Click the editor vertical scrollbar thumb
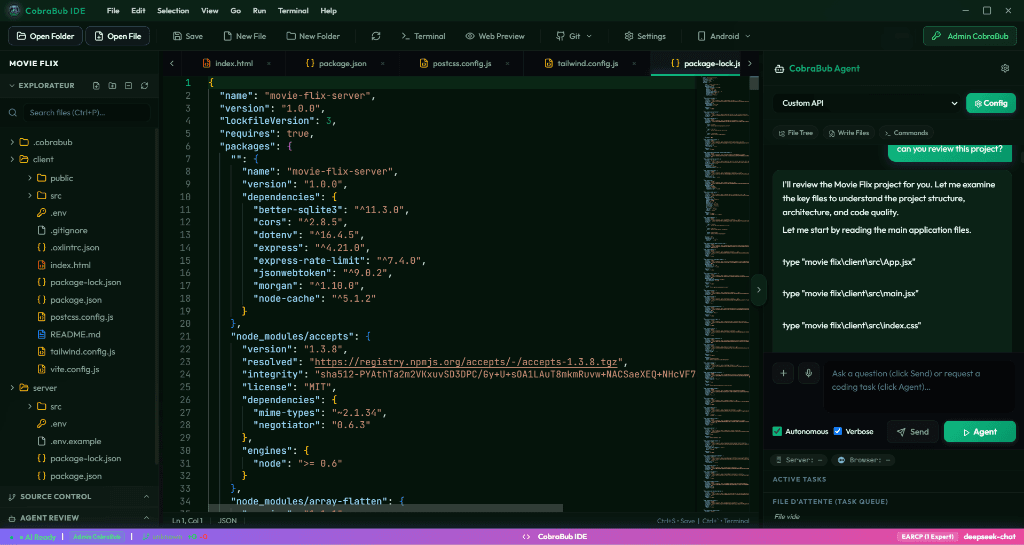 click(x=754, y=83)
